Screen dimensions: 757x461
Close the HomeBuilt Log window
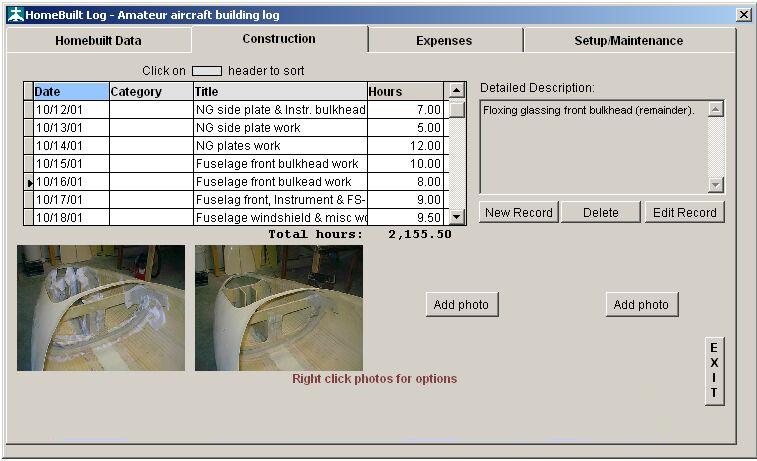point(743,15)
